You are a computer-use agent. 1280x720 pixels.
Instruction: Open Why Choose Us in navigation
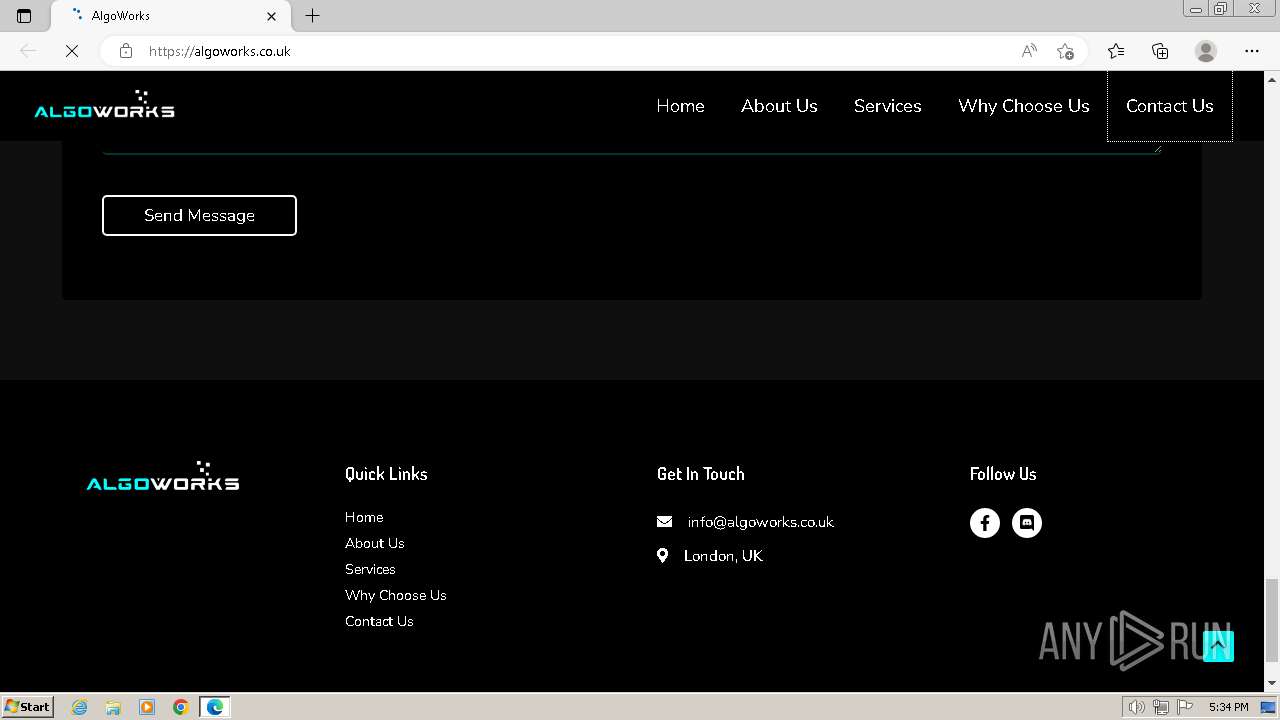pos(1023,106)
